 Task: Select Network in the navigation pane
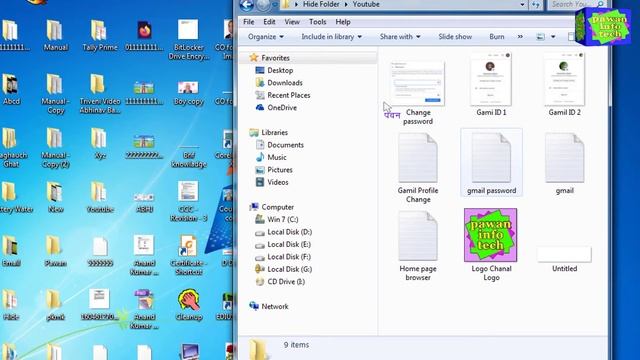(275, 307)
